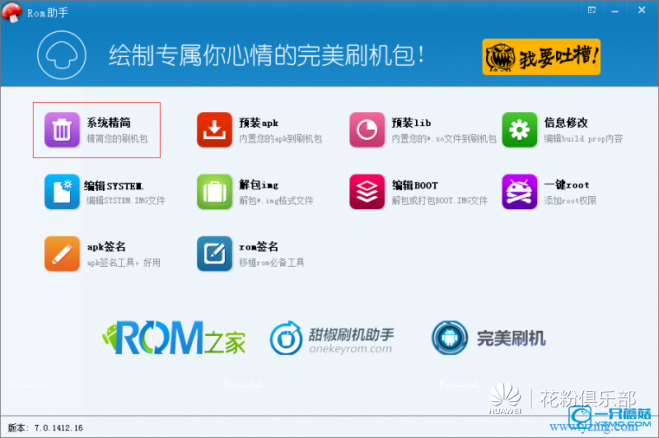Viewport: 659px width, 438px height.
Task: Close the Rom助手 window
Action: 641,10
